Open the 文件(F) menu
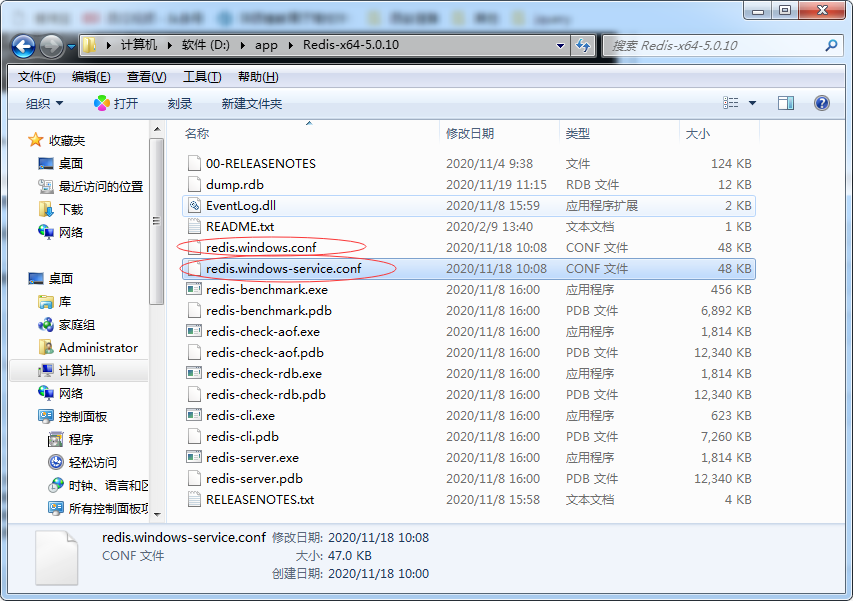 click(x=36, y=77)
